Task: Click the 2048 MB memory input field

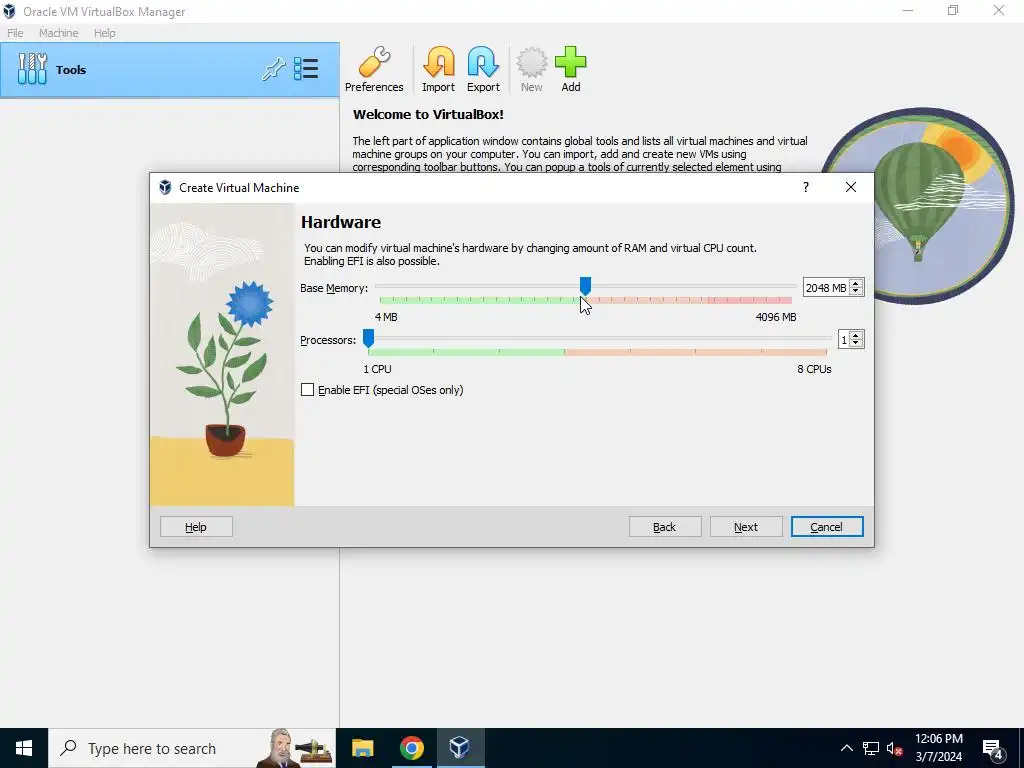Action: click(x=825, y=287)
